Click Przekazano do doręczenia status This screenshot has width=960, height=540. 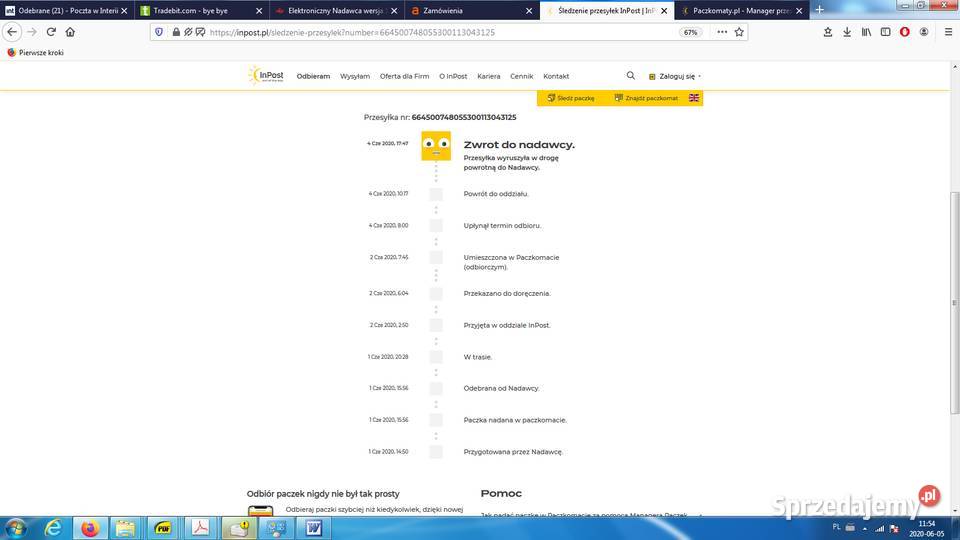coord(507,294)
